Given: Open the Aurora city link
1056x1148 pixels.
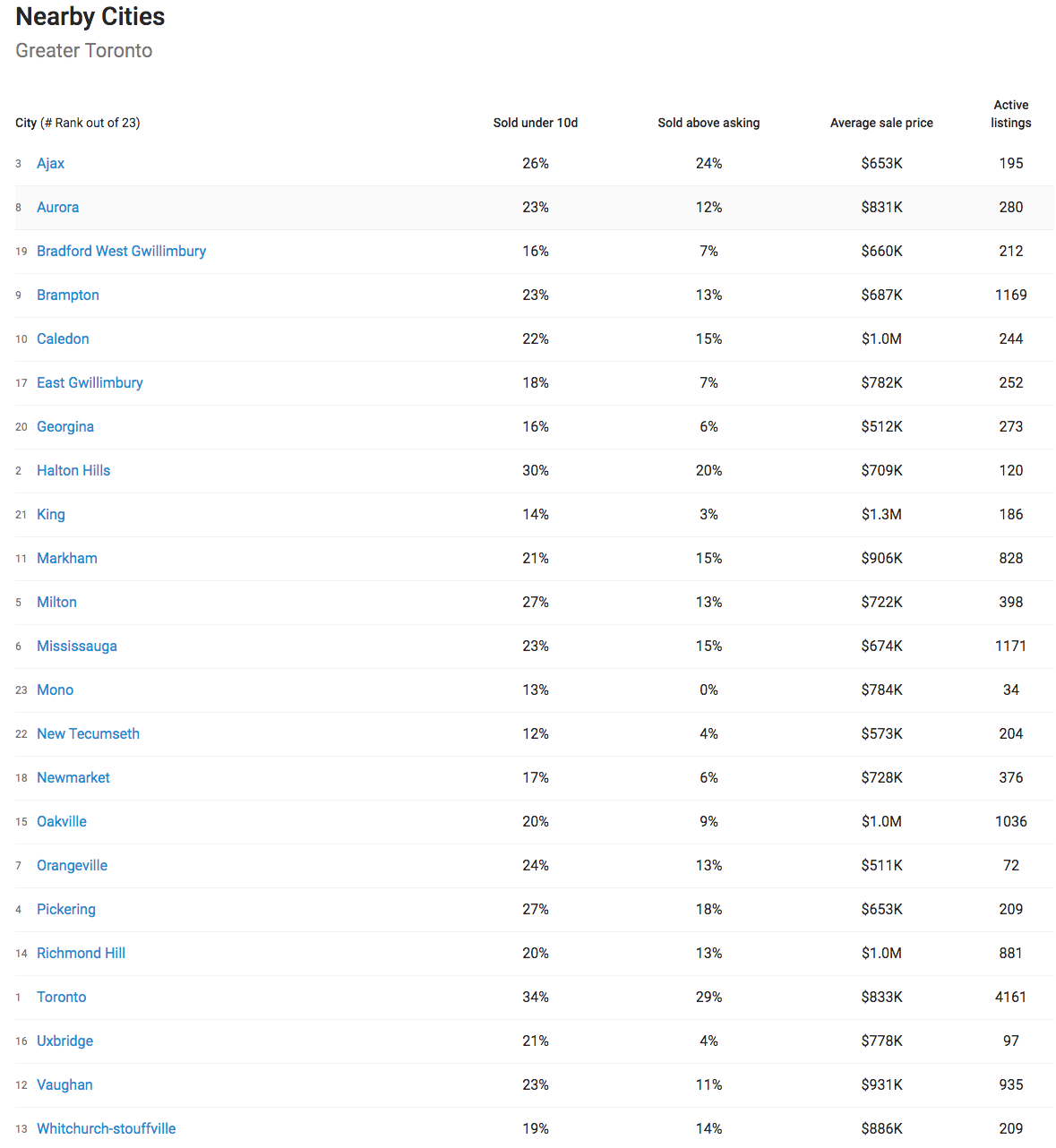Looking at the screenshot, I should pyautogui.click(x=57, y=207).
